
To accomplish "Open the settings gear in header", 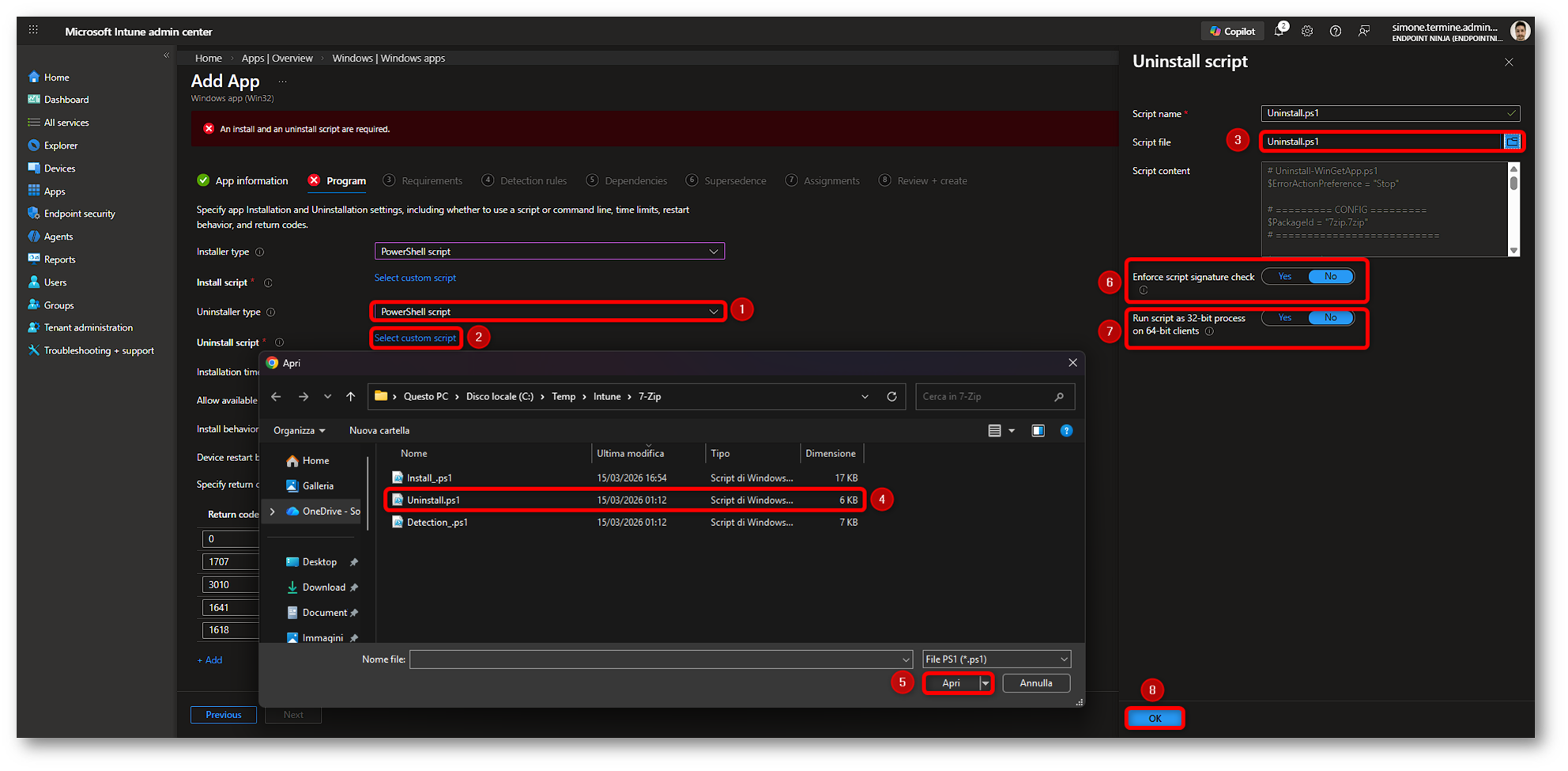I will 1307,32.
